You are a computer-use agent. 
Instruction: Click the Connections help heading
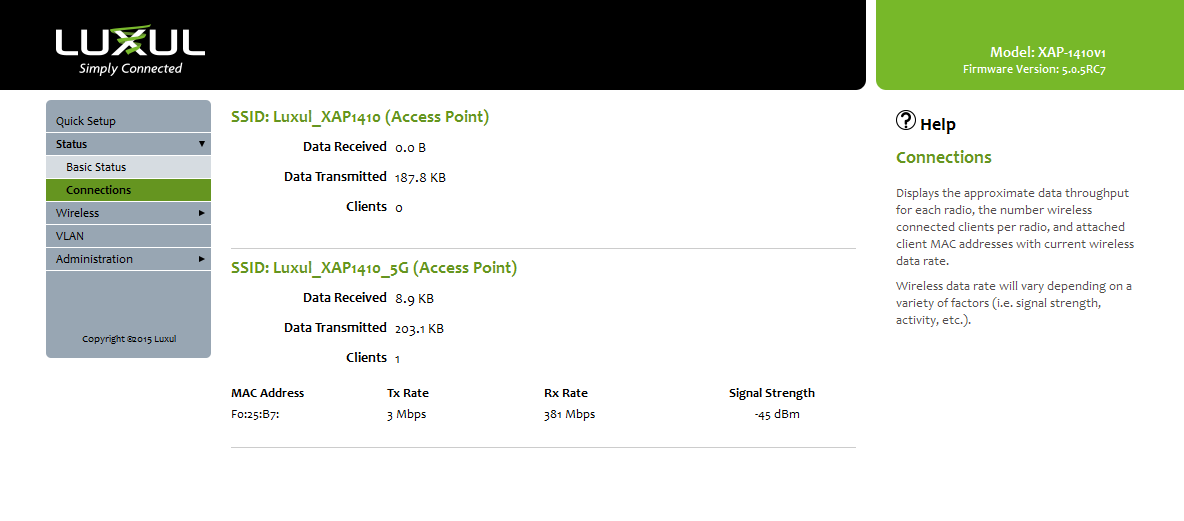coord(943,157)
